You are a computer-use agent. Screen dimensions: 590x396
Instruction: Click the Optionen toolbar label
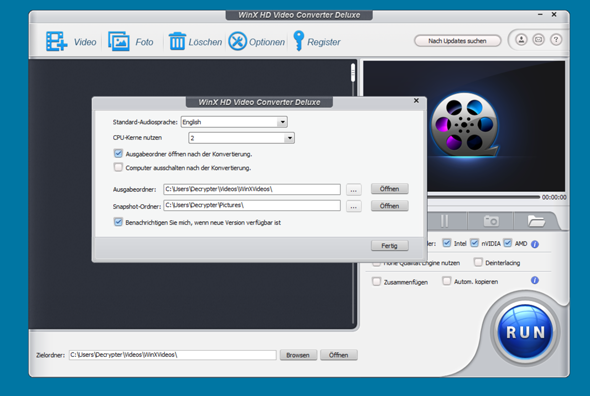(267, 42)
